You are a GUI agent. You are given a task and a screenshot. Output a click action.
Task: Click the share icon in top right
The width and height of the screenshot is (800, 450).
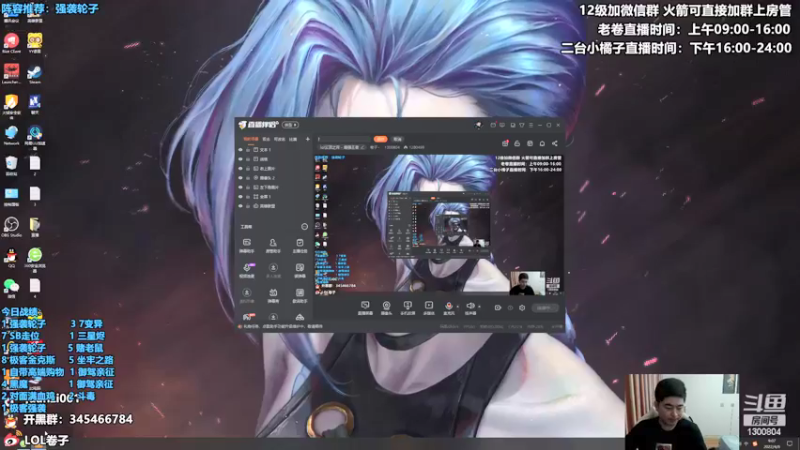coord(555,143)
